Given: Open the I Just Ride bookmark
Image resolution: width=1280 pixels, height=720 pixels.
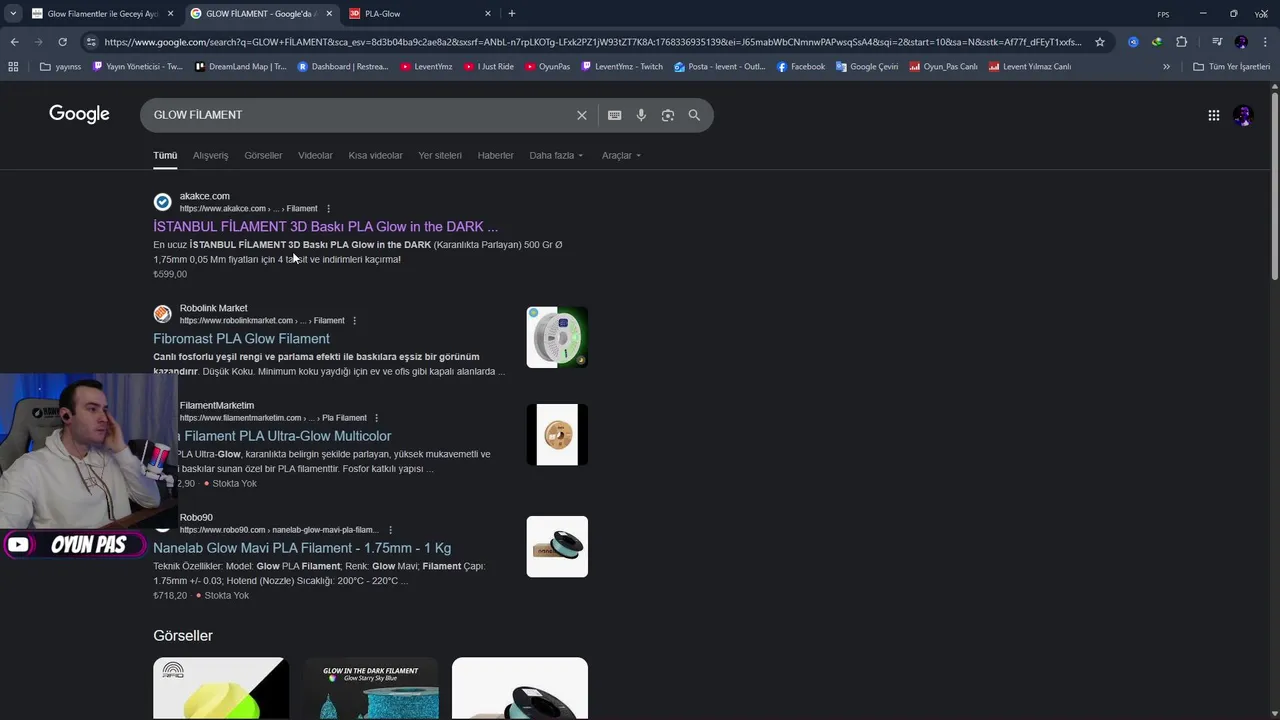Looking at the screenshot, I should (488, 67).
